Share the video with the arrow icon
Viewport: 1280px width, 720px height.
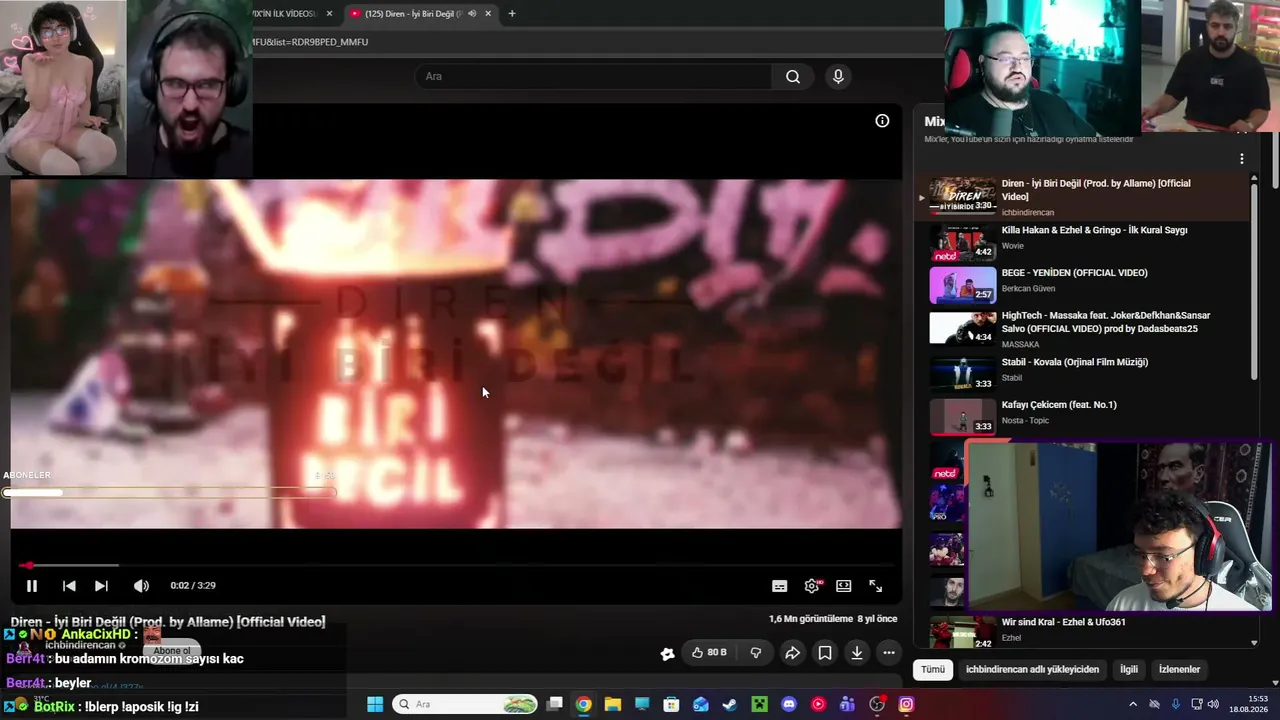[x=792, y=653]
